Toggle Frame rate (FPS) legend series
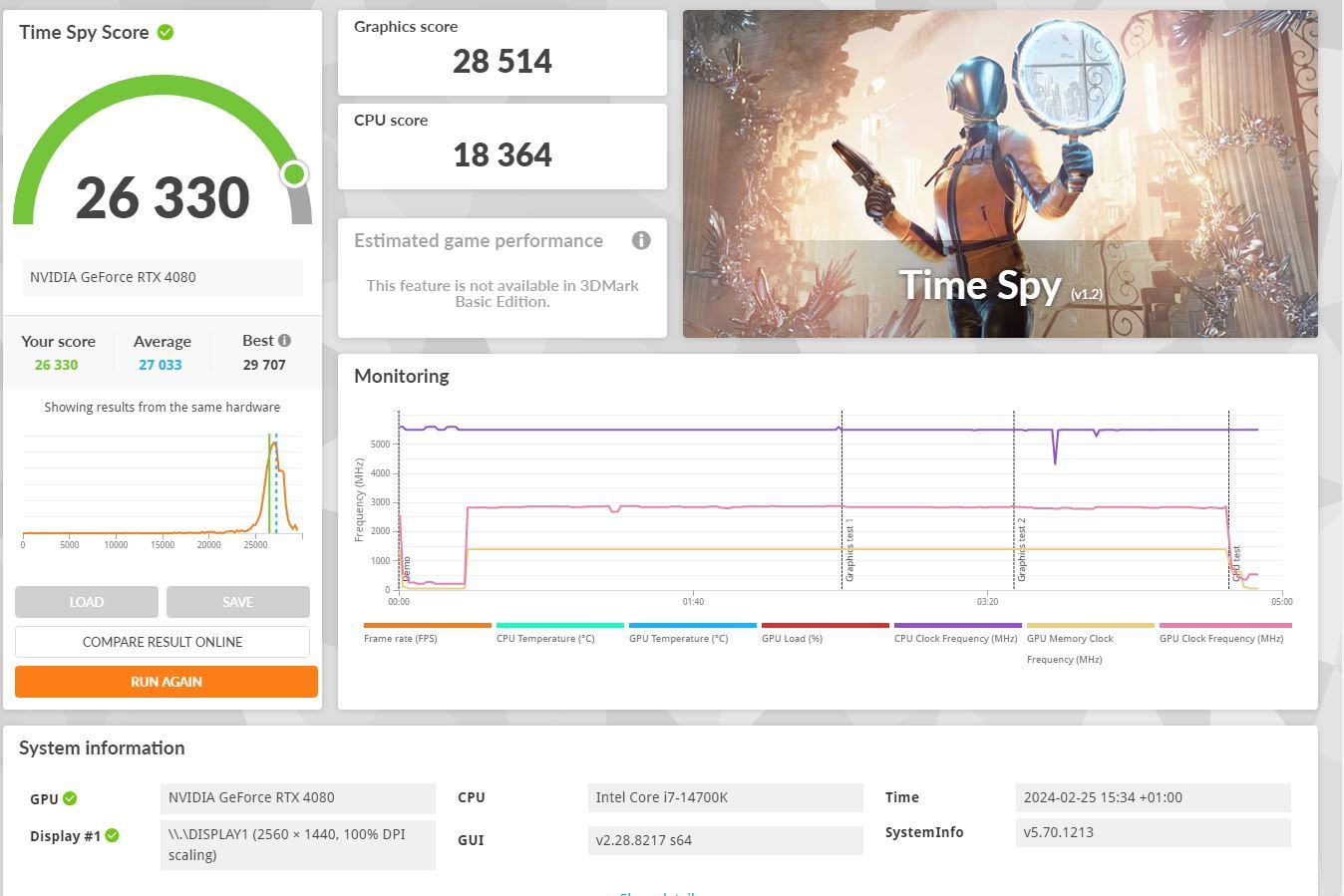Screen dimensions: 1344x896 (428, 634)
